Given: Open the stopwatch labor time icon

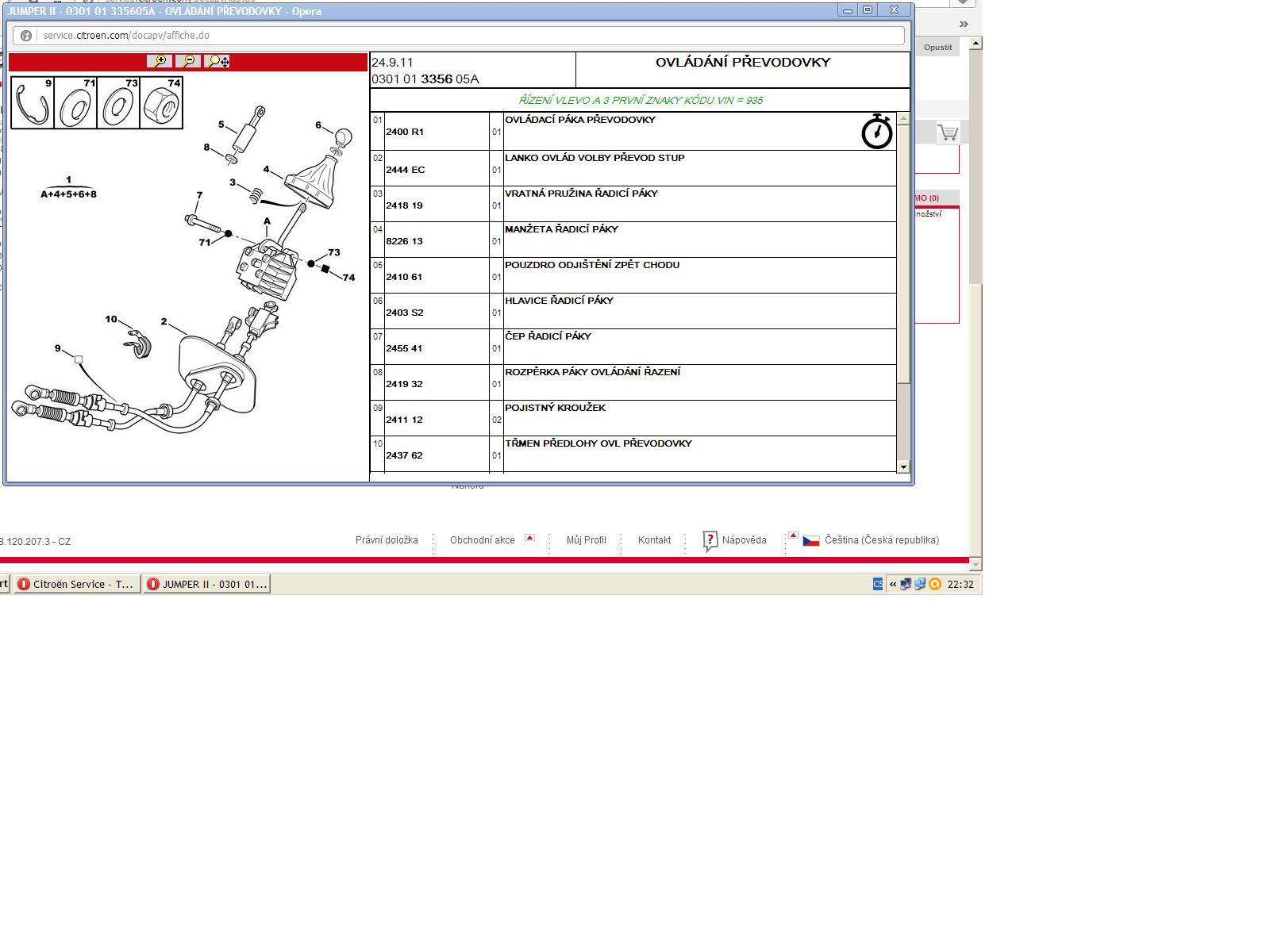Looking at the screenshot, I should point(877,132).
